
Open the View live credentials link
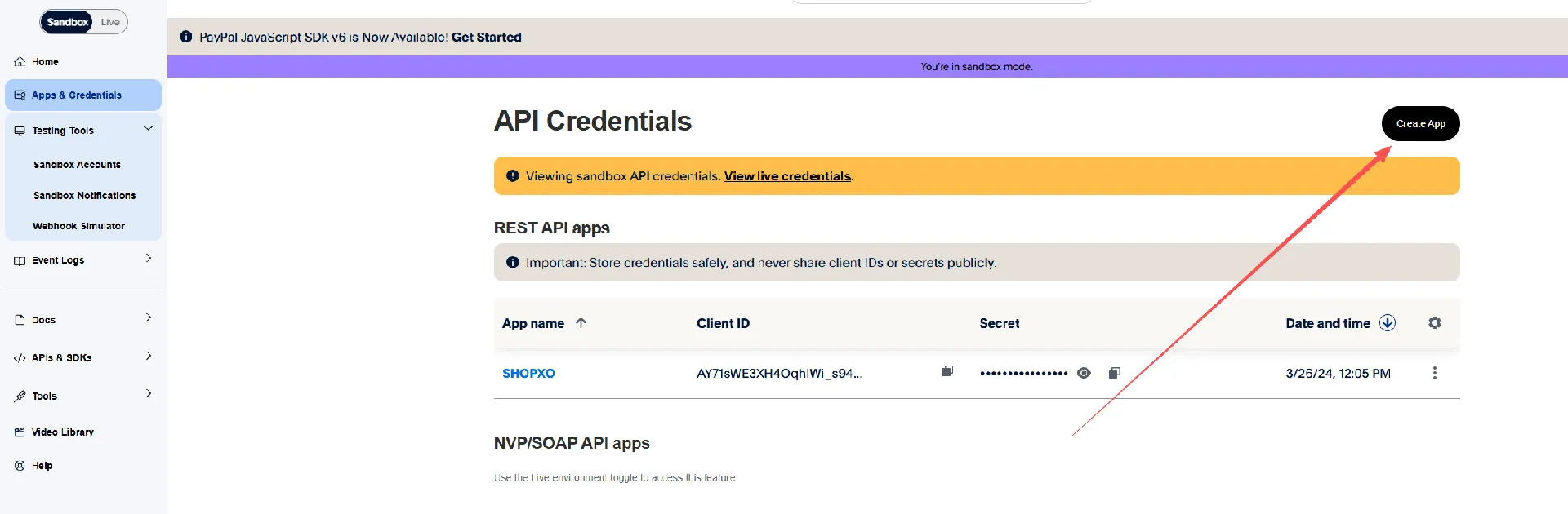point(787,176)
